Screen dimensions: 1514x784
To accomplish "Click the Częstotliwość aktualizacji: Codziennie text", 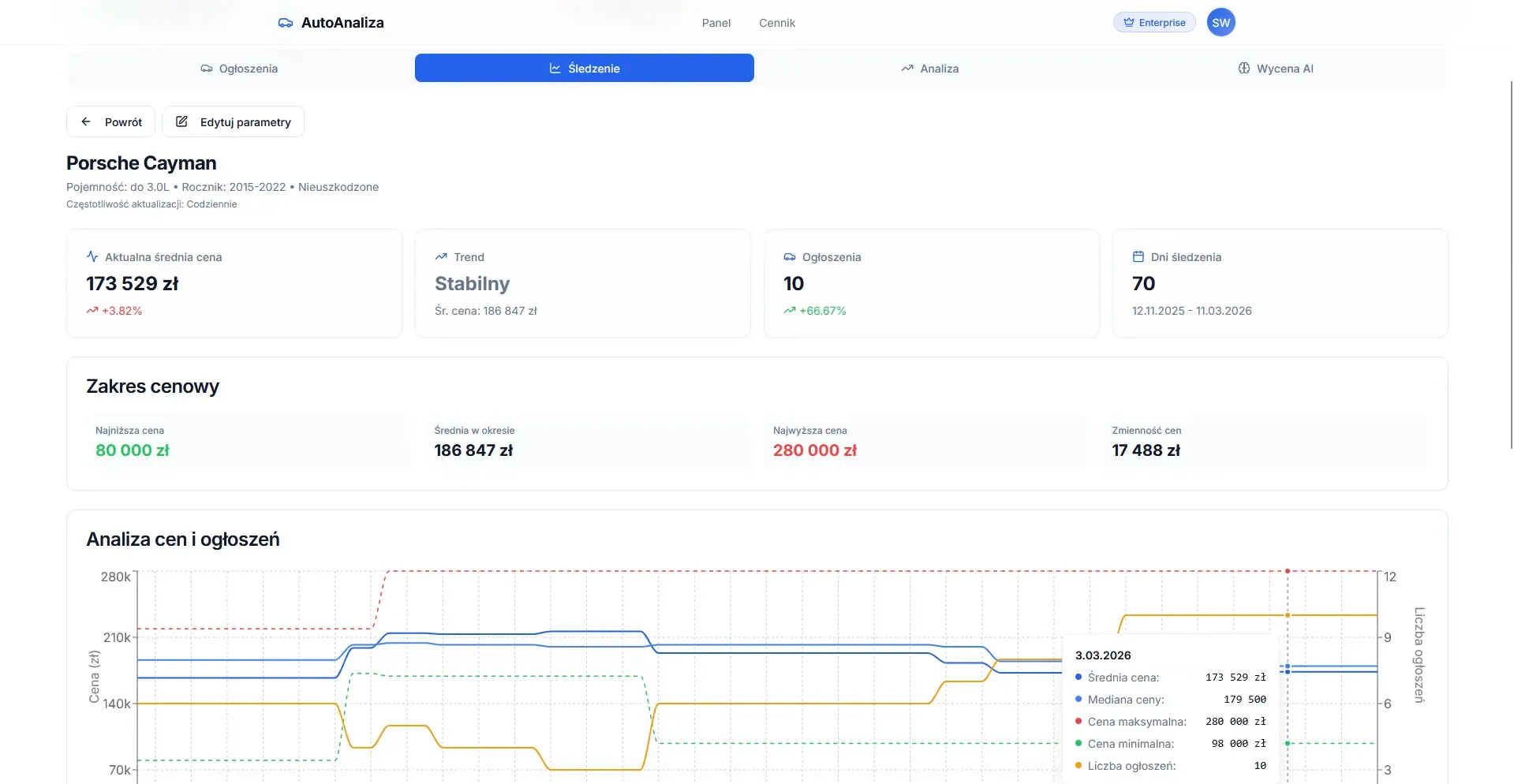I will click(151, 204).
